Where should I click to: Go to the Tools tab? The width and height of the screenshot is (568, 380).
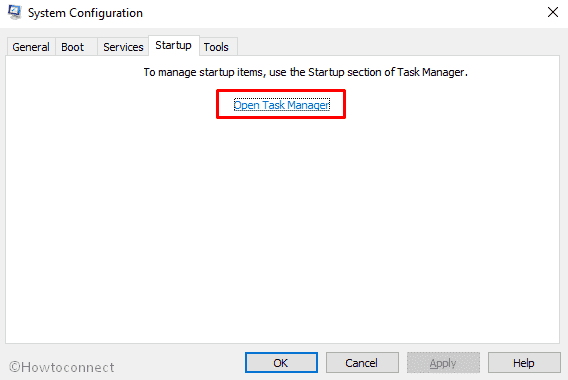pos(218,47)
